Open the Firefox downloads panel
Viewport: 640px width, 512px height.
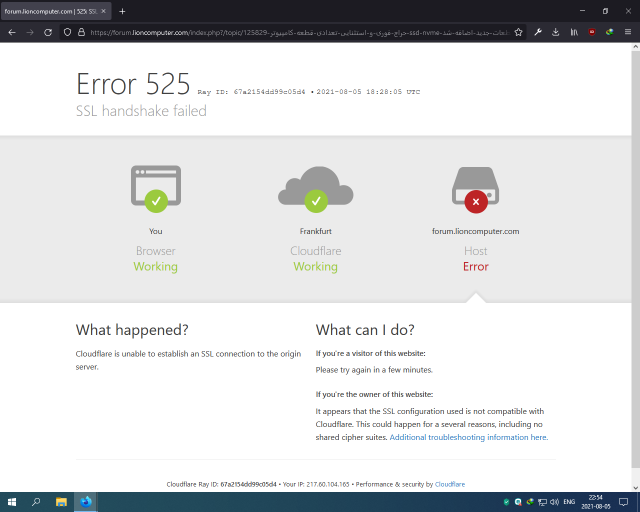click(556, 32)
